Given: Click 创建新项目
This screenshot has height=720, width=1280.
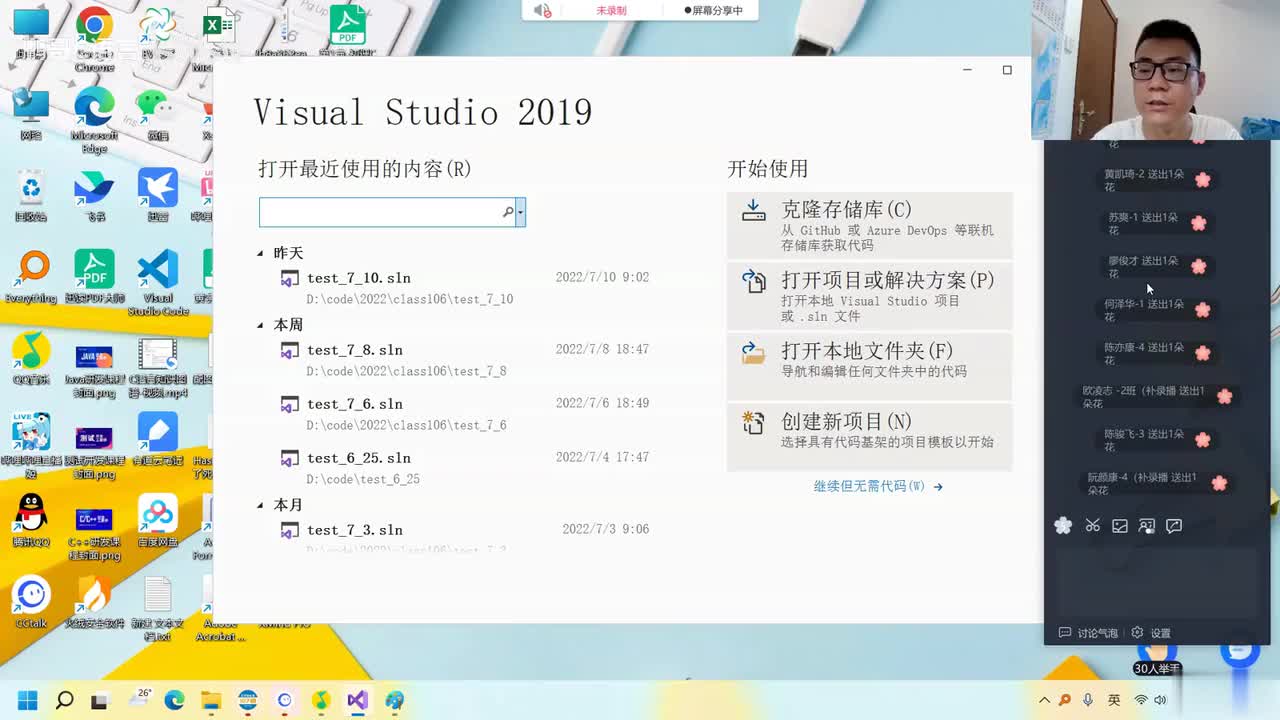Looking at the screenshot, I should (869, 436).
